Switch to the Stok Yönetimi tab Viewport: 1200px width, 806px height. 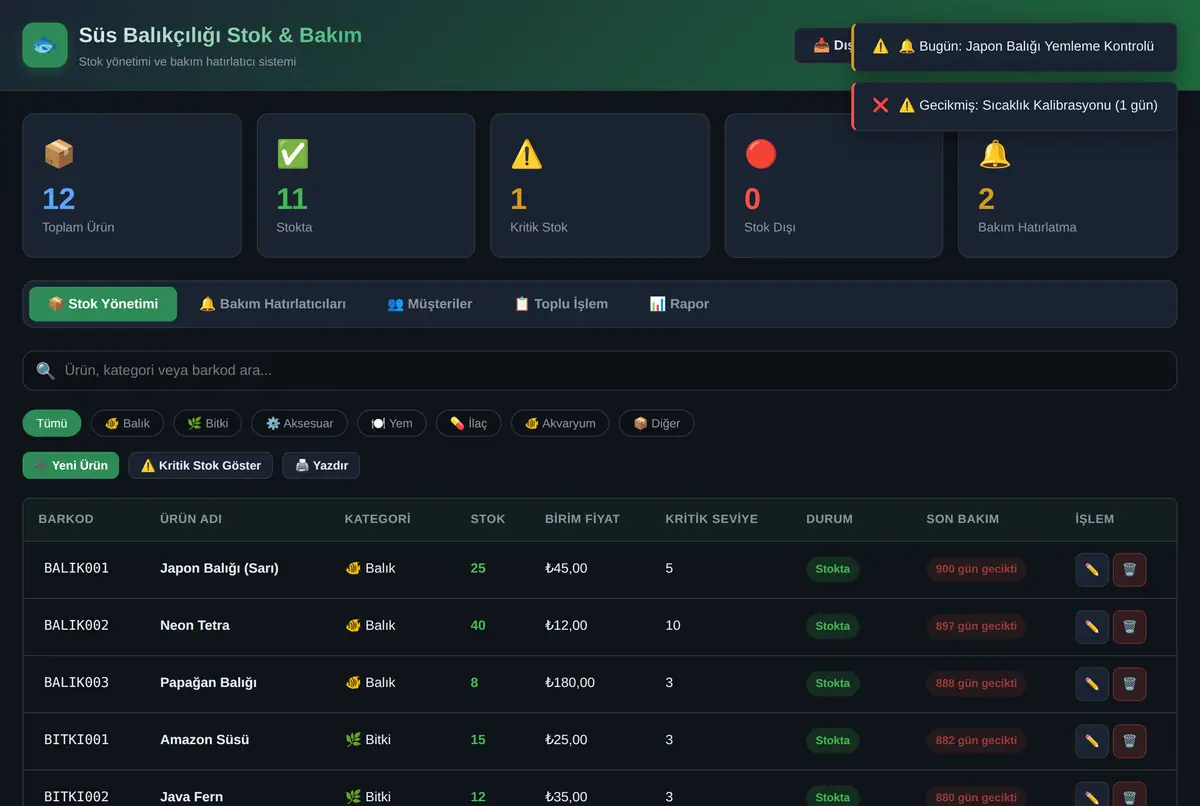tap(103, 304)
